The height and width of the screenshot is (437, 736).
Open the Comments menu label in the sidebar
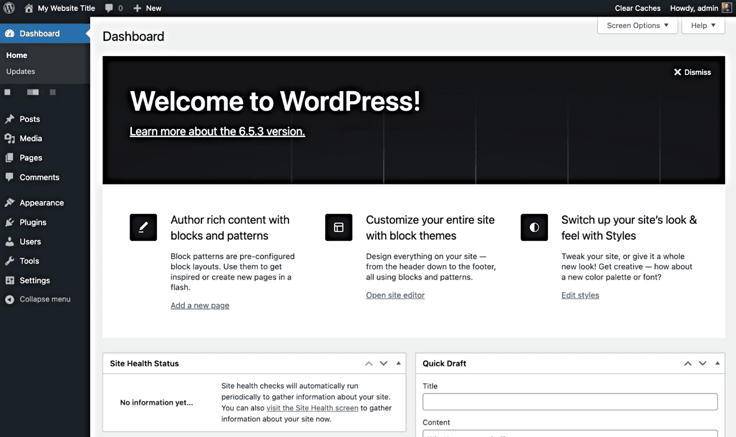39,177
